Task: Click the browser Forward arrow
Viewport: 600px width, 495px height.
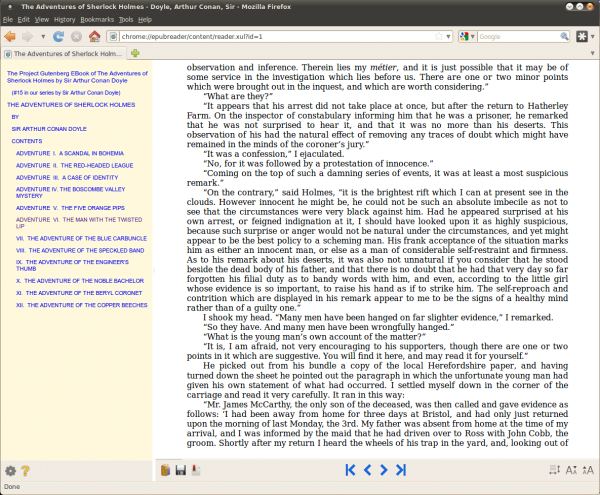Action: 28,37
